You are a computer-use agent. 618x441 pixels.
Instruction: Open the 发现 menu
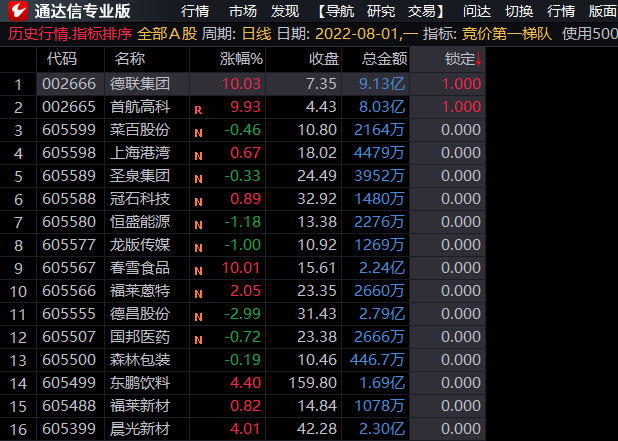pos(285,11)
